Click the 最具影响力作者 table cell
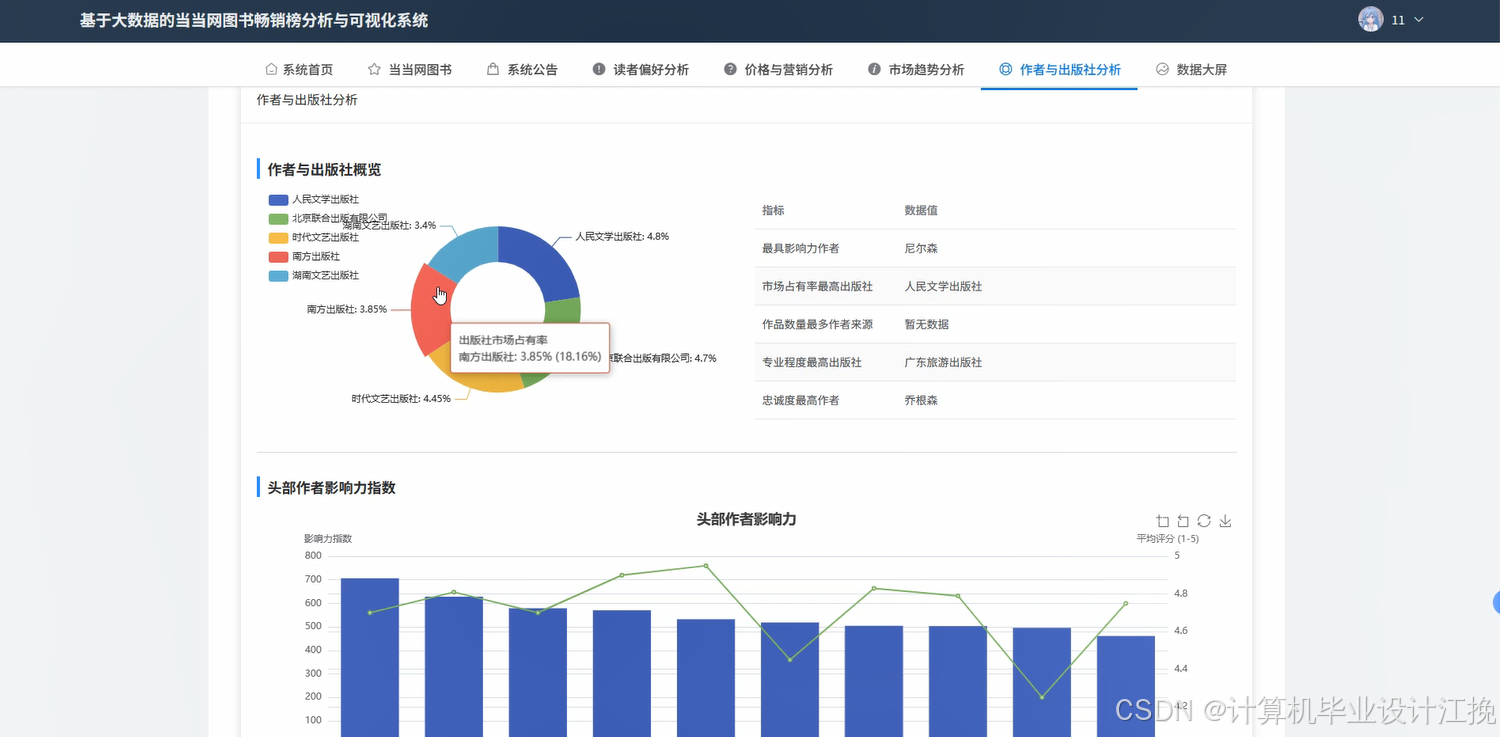Image resolution: width=1500 pixels, height=737 pixels. point(800,248)
